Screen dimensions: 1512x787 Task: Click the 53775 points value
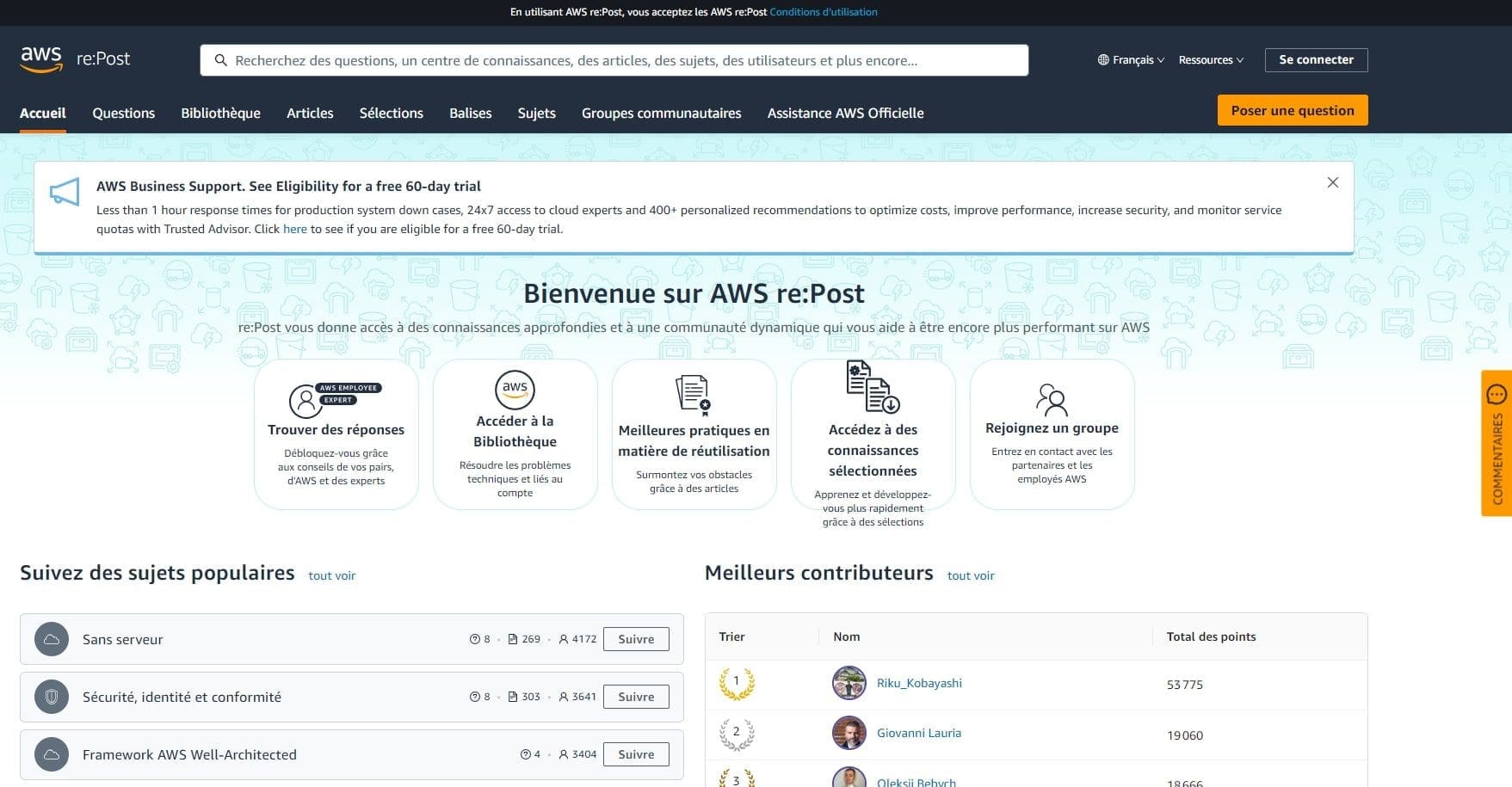(x=1185, y=685)
